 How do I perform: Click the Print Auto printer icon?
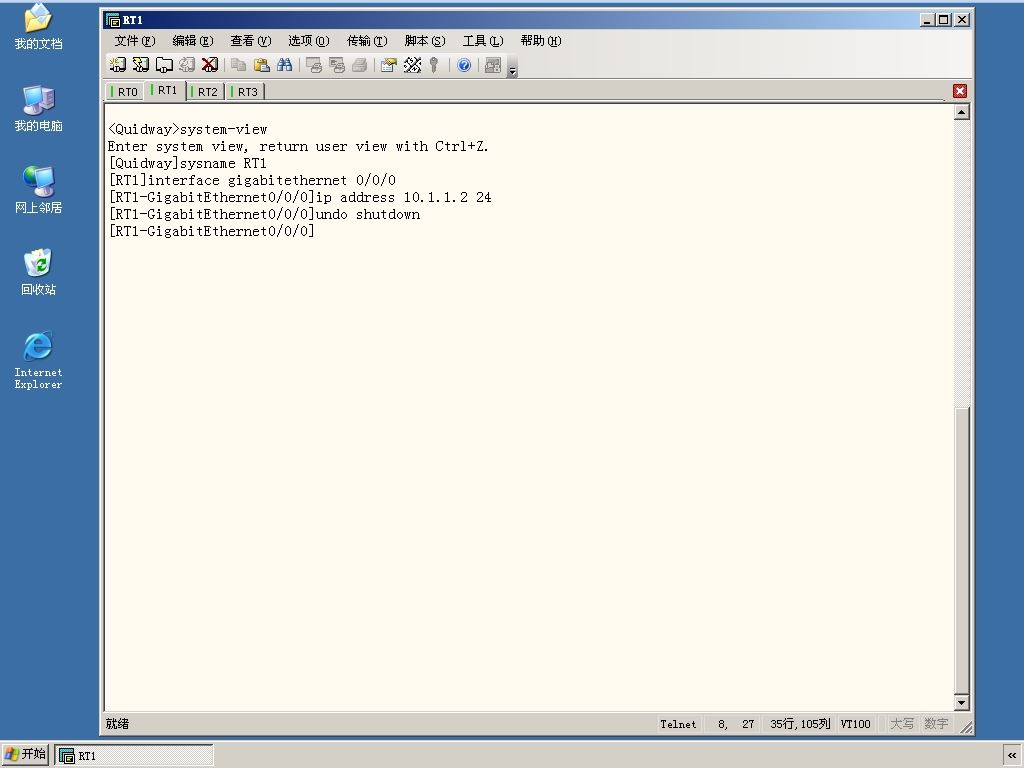coord(360,65)
